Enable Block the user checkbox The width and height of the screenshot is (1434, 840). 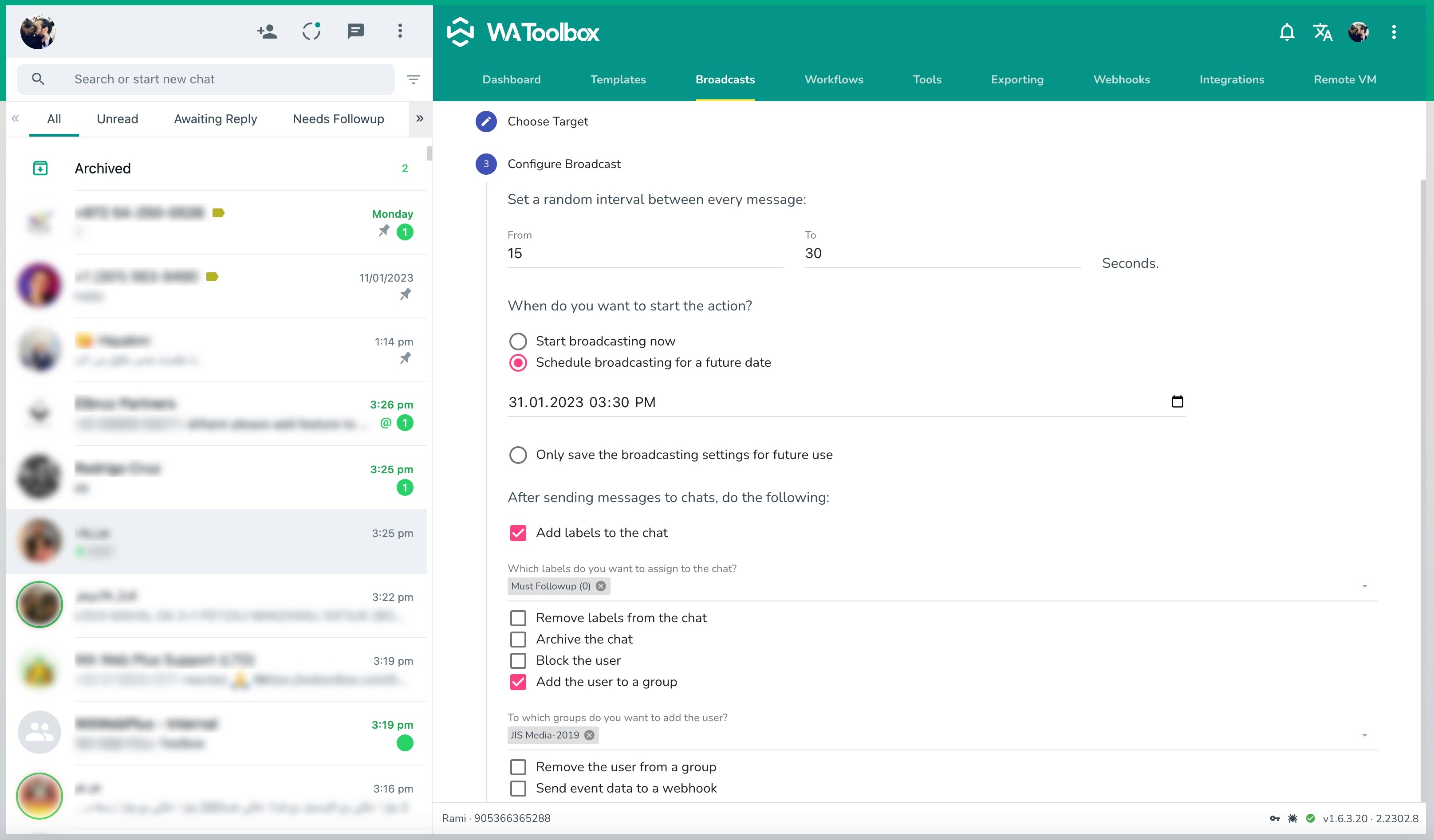click(x=518, y=661)
